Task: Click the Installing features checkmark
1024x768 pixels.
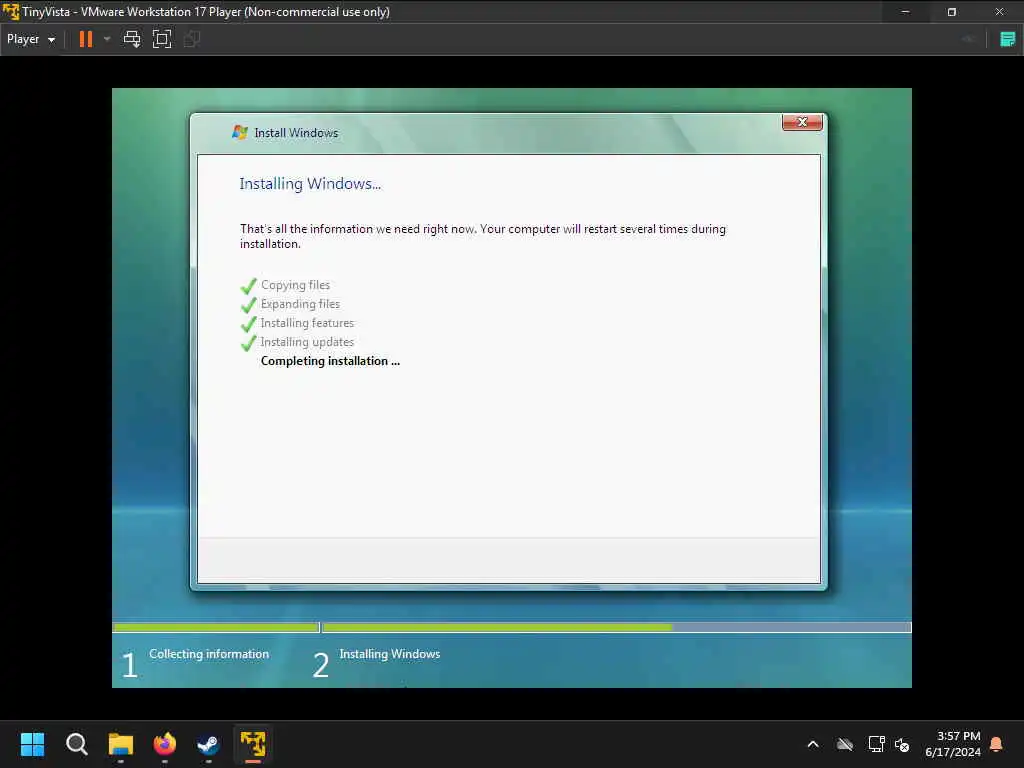Action: pos(248,324)
